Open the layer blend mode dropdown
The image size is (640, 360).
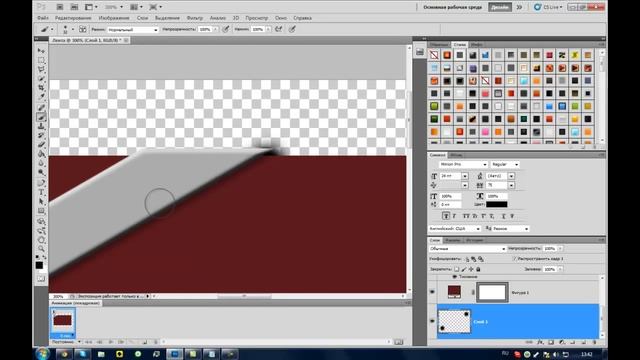(x=467, y=249)
